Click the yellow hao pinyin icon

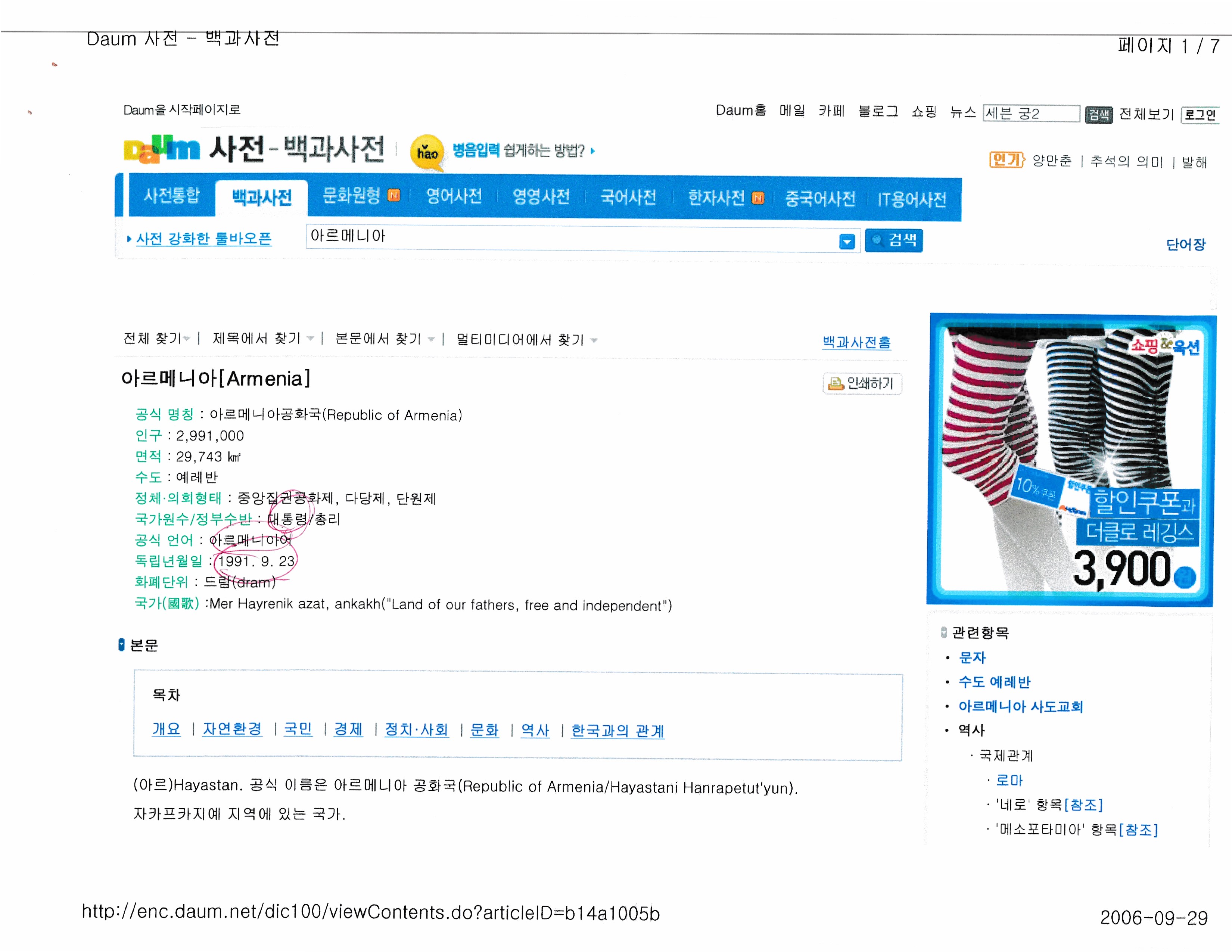pos(427,152)
